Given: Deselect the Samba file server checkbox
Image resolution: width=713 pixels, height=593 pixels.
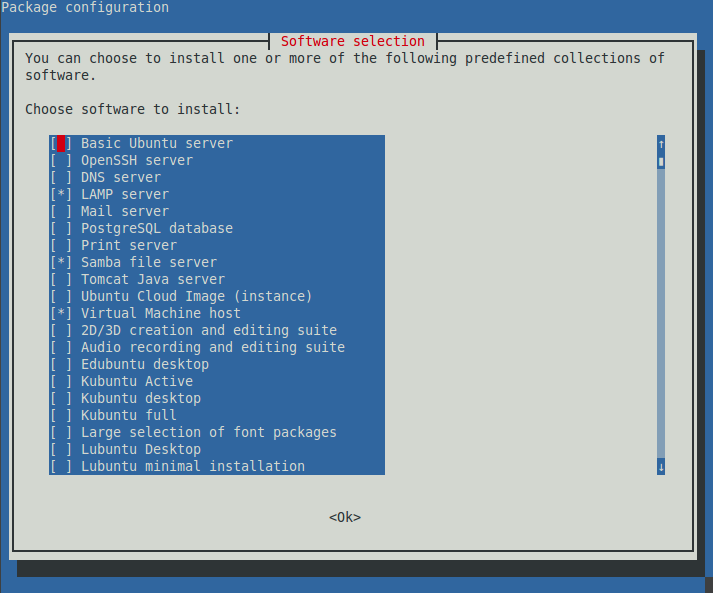Looking at the screenshot, I should click(61, 262).
